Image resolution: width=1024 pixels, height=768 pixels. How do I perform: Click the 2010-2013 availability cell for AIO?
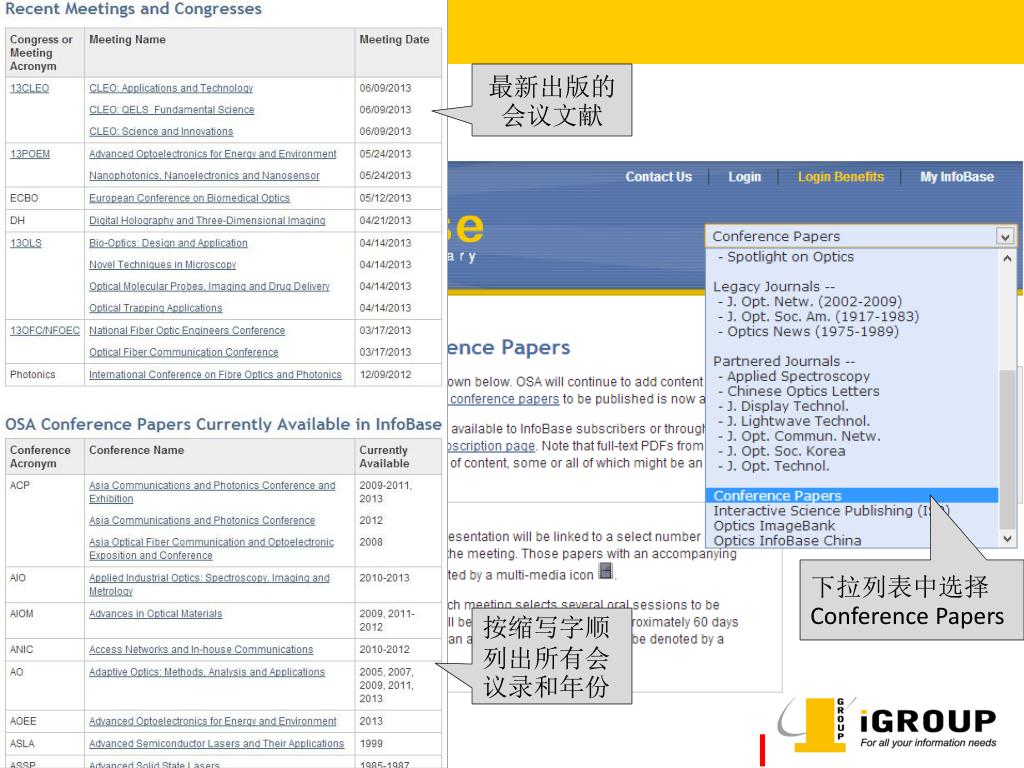coord(385,578)
